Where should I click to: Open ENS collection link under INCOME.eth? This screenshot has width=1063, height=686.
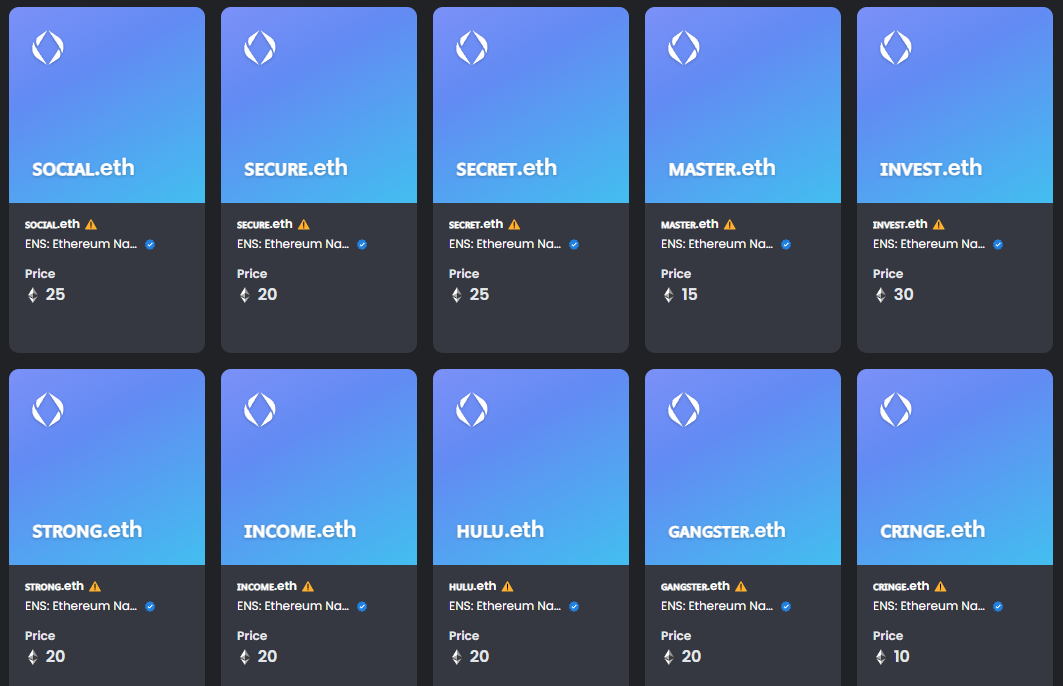click(293, 606)
